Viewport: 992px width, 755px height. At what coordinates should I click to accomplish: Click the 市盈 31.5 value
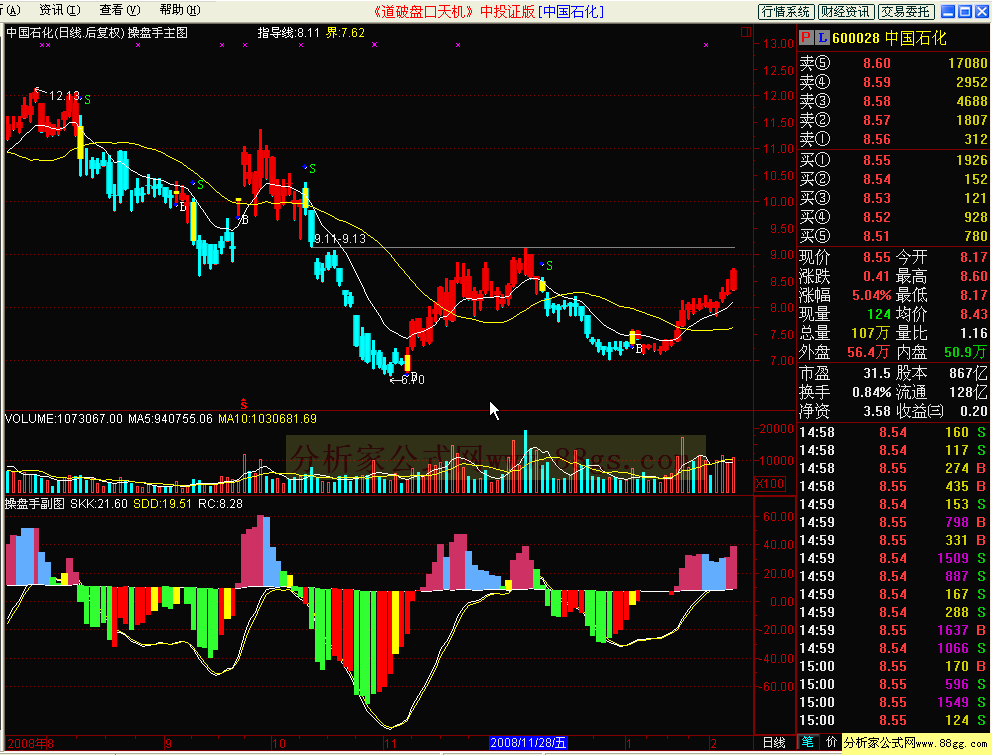[877, 373]
